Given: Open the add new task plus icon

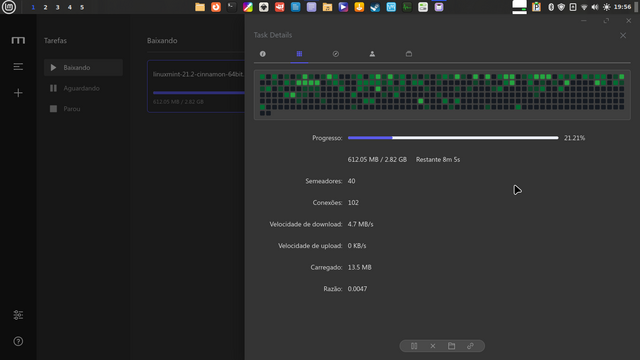Looking at the screenshot, I should pyautogui.click(x=18, y=93).
